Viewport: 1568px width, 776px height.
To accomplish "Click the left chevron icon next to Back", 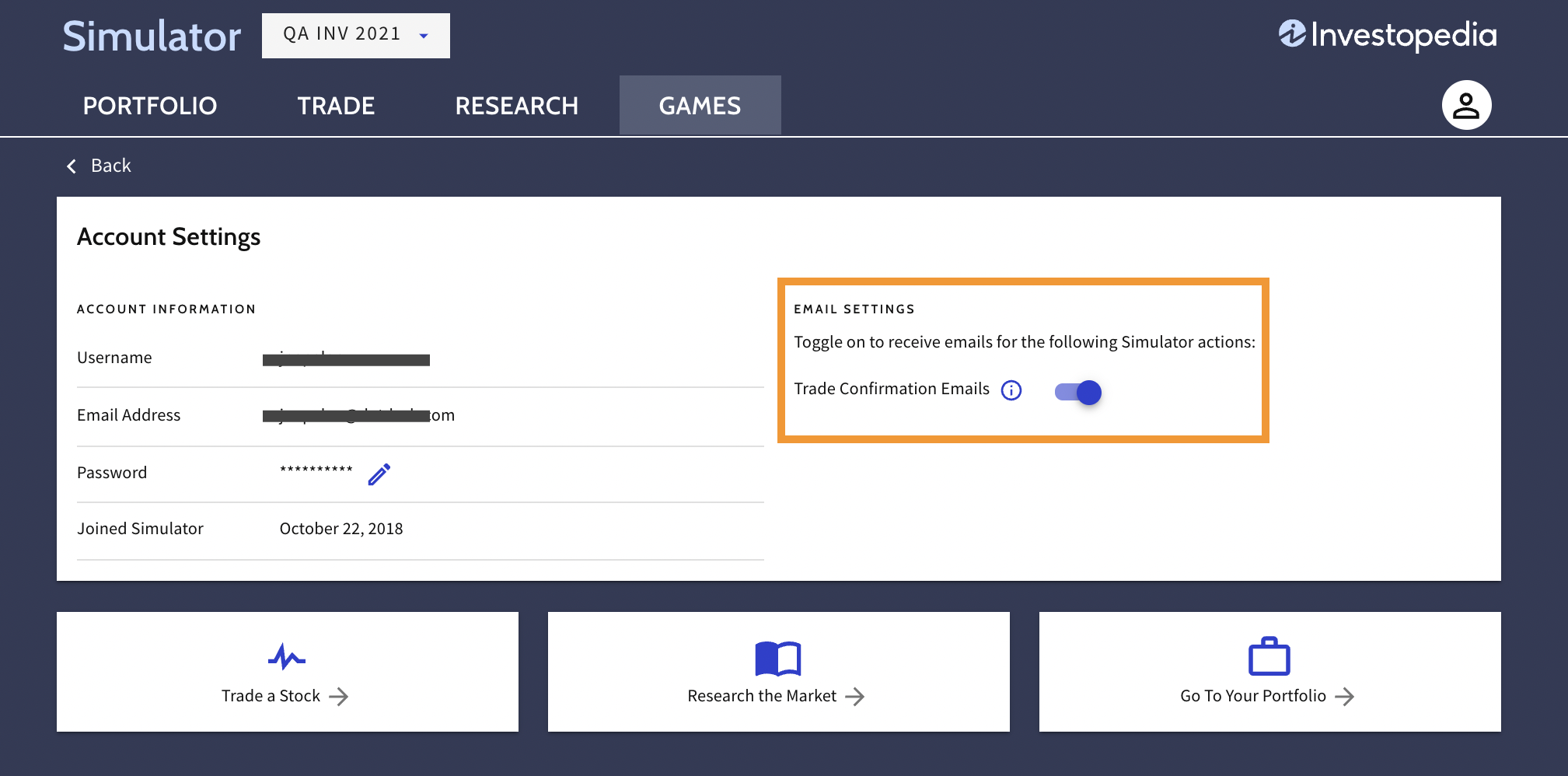I will point(72,166).
